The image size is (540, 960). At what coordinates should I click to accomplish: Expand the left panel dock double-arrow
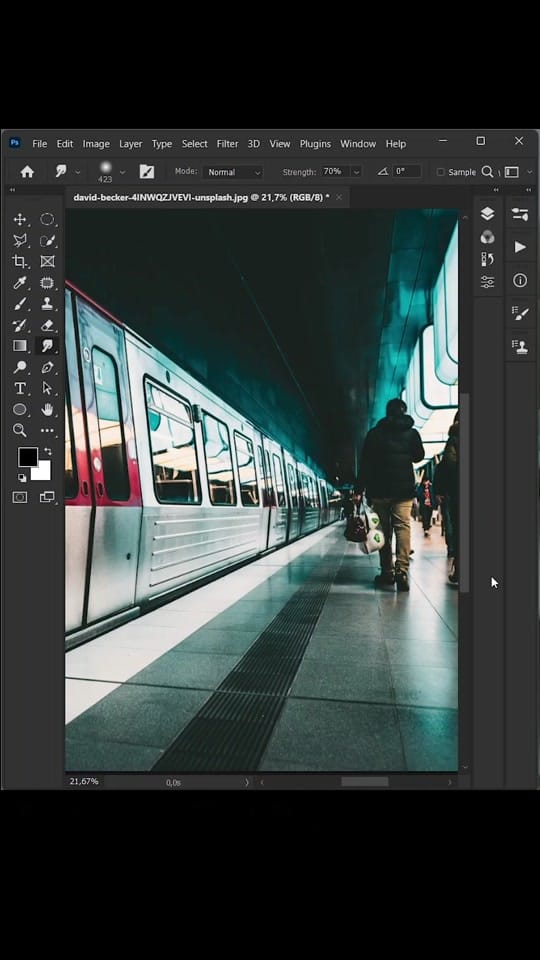[496, 190]
